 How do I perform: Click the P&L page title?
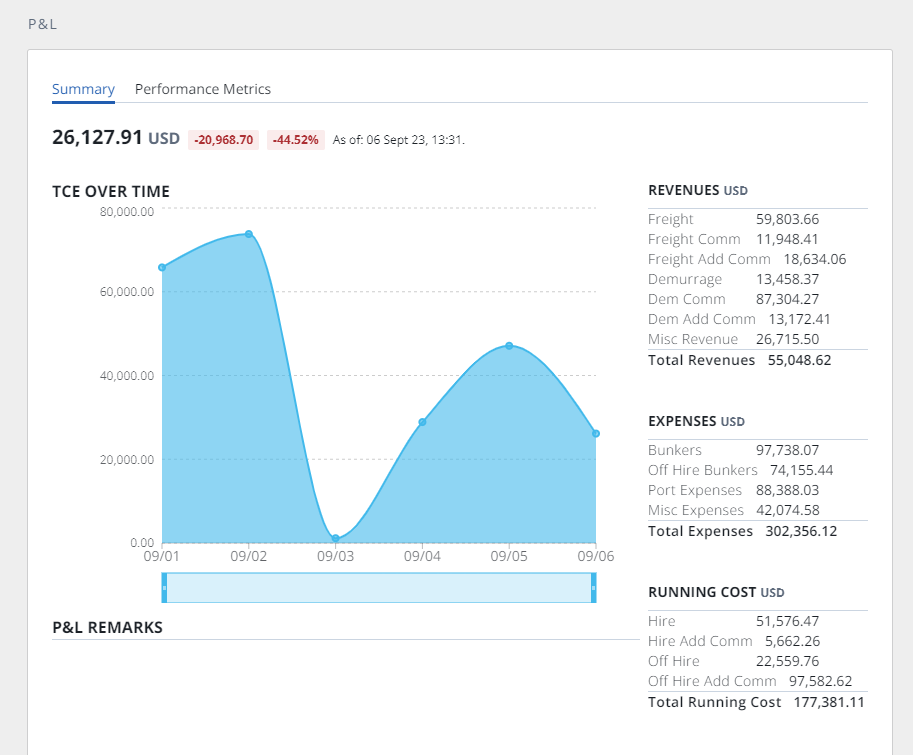coord(42,23)
